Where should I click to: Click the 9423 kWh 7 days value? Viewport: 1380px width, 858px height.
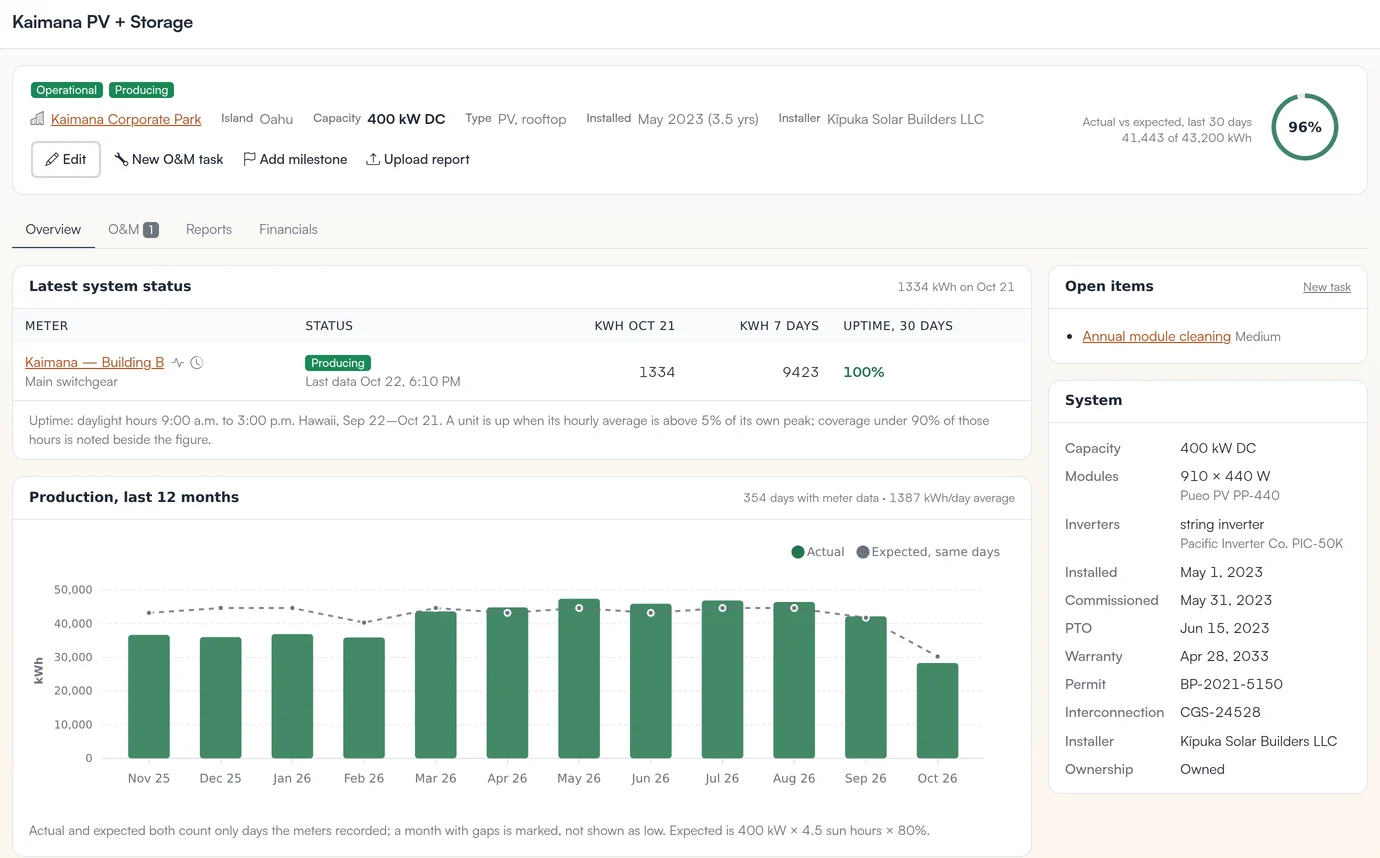pos(800,372)
